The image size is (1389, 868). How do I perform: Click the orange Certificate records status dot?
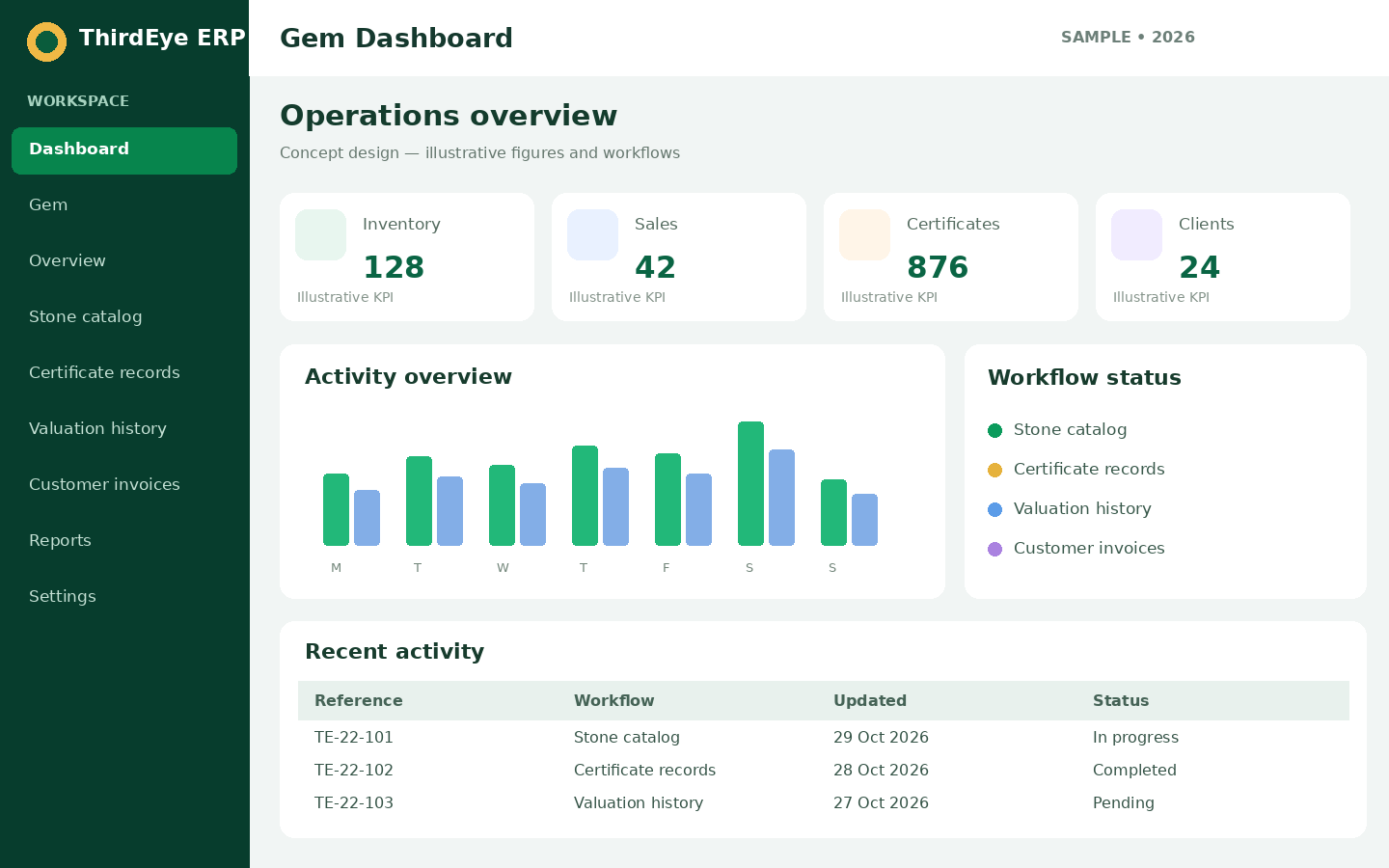point(994,470)
